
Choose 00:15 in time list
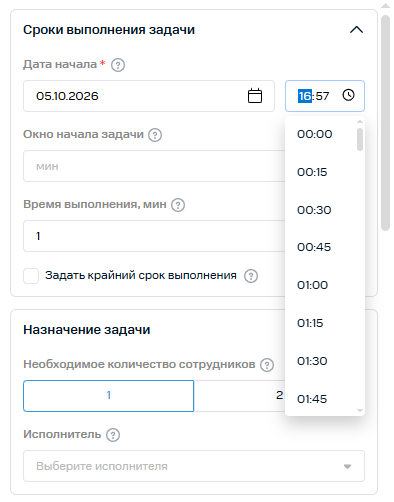tap(321, 172)
